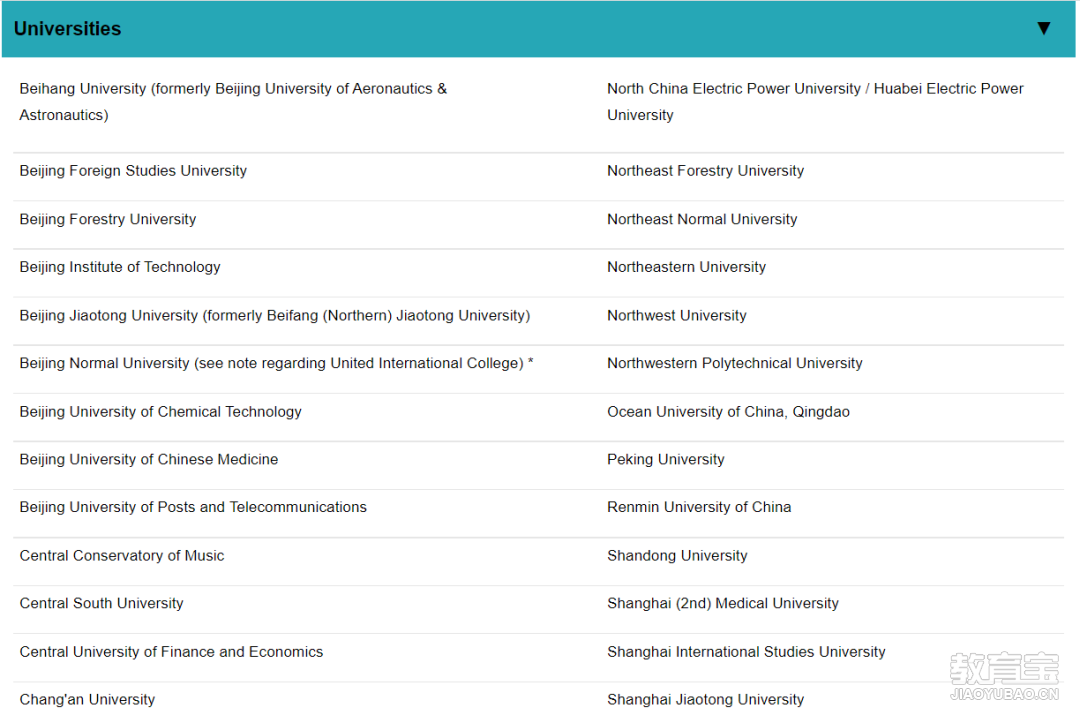
Task: Select Beijing University of Chinese Medicine
Action: [149, 459]
